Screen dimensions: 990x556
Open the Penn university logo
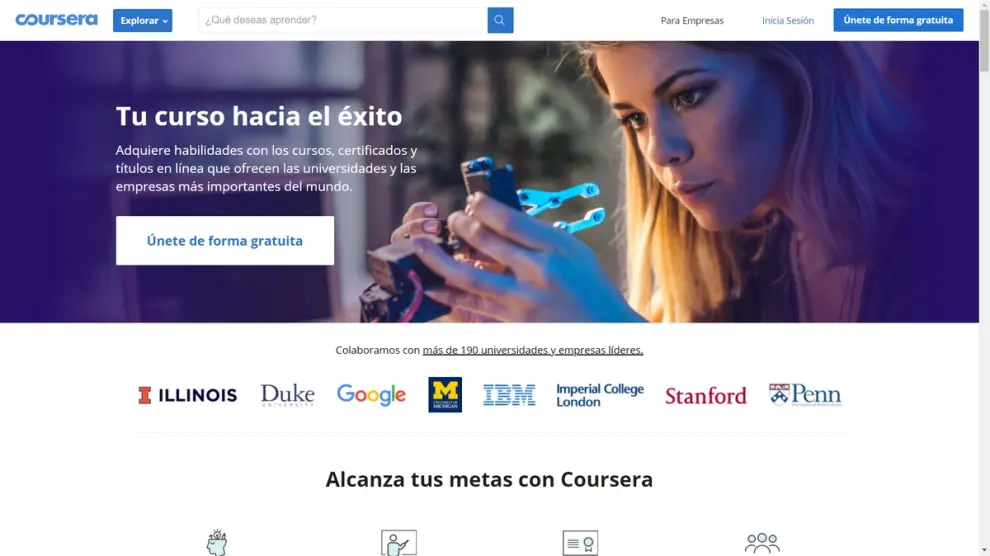(x=805, y=395)
